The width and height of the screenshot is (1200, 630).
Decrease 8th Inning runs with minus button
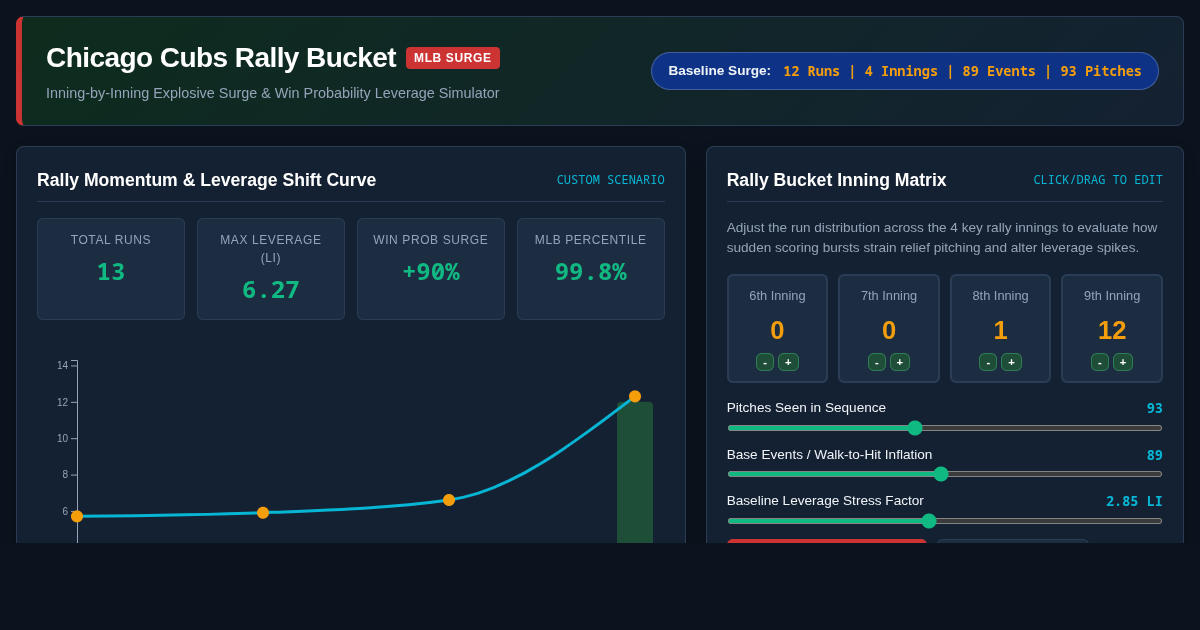pyautogui.click(x=988, y=362)
